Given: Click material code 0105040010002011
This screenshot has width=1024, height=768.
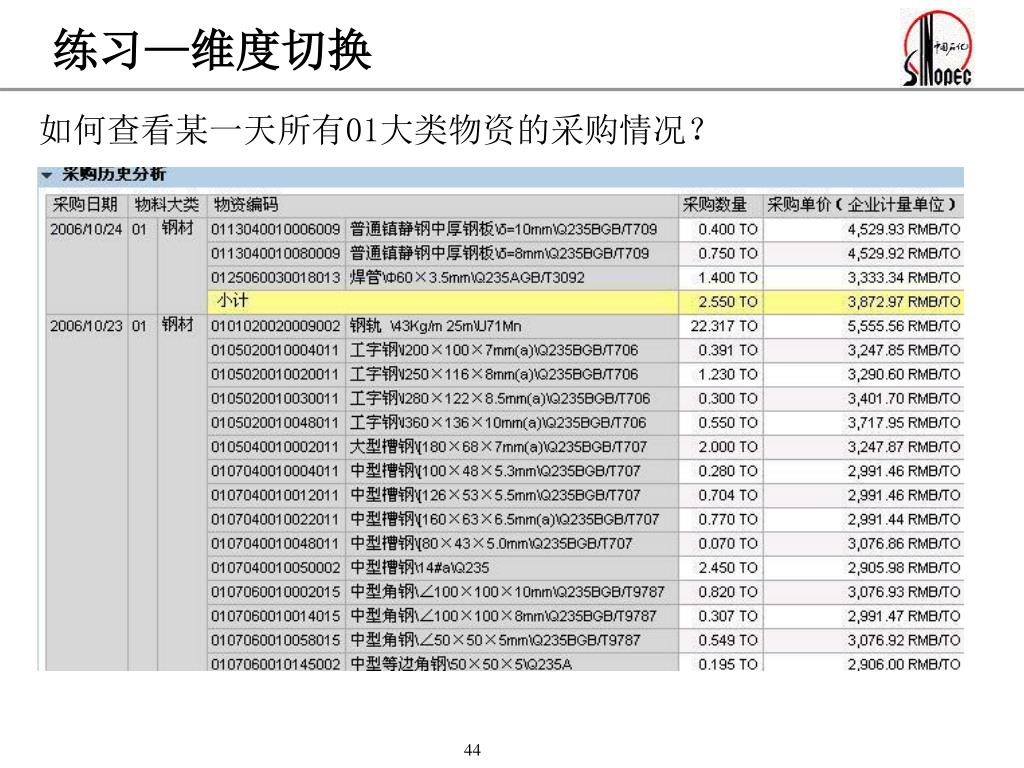Looking at the screenshot, I should (x=275, y=447).
